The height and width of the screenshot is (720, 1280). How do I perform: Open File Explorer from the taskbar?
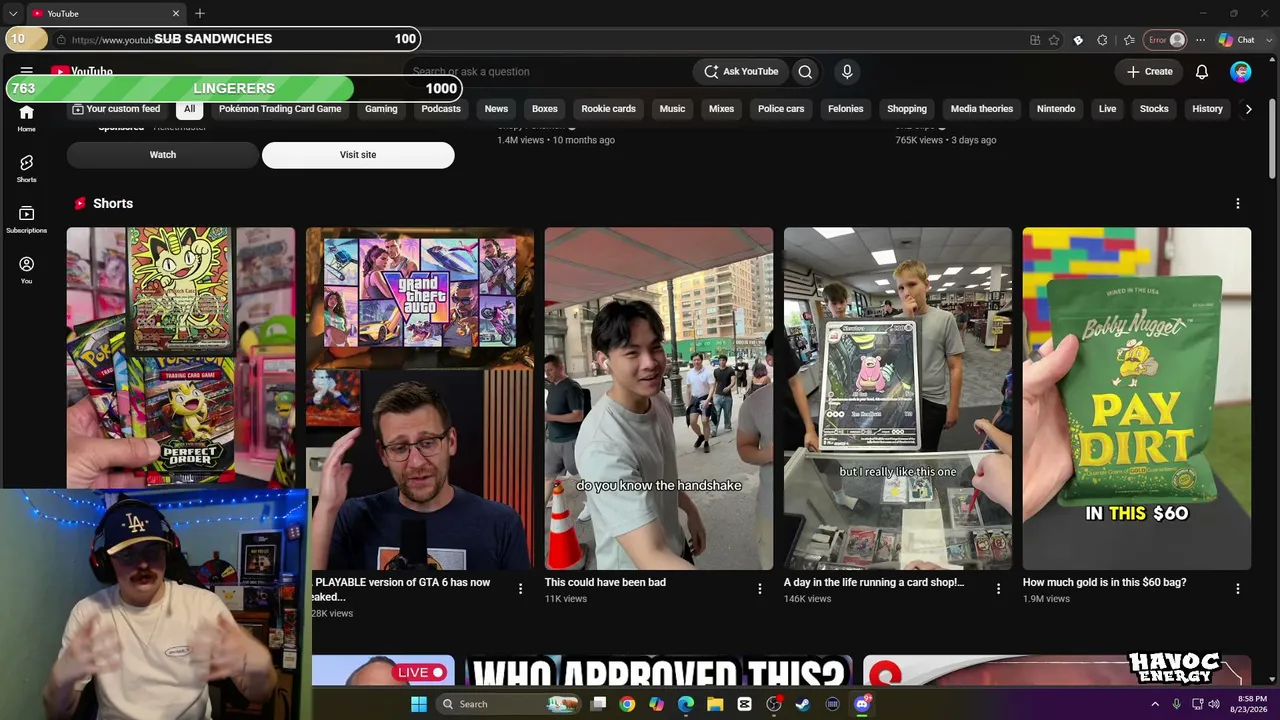[715, 704]
